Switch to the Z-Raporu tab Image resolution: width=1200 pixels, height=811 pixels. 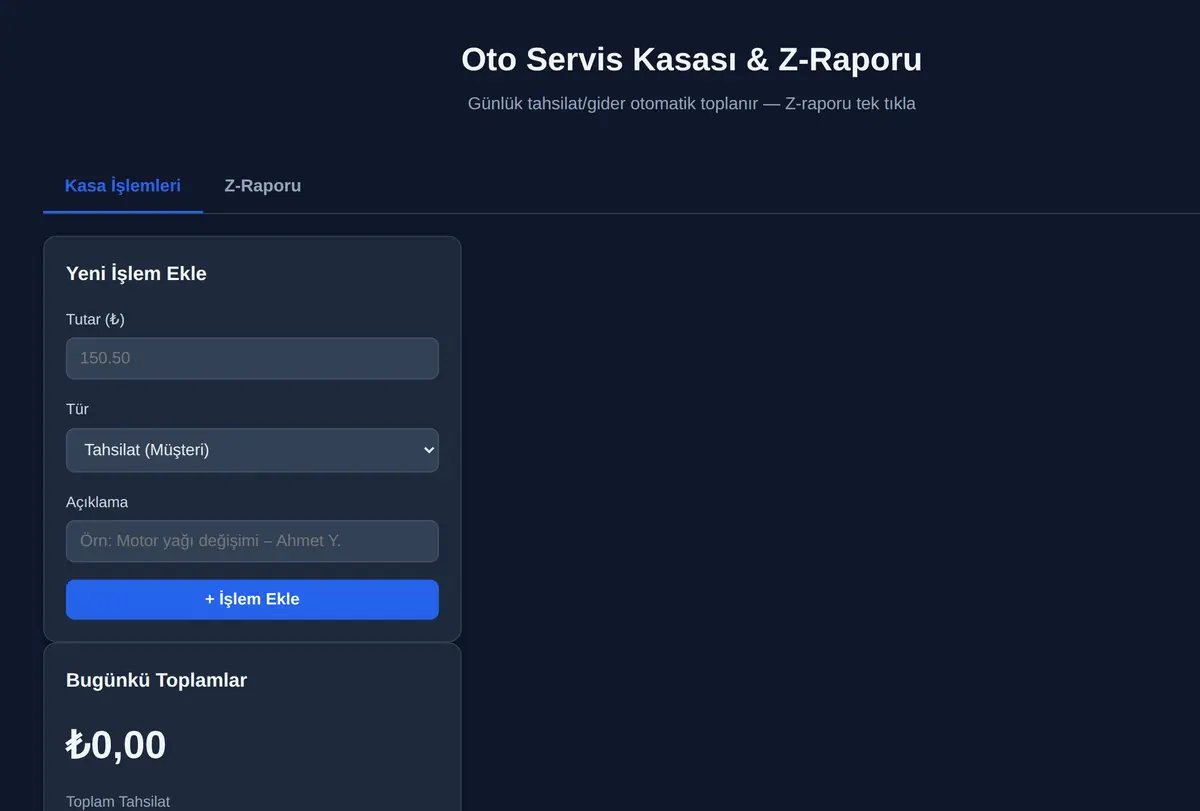click(x=262, y=186)
